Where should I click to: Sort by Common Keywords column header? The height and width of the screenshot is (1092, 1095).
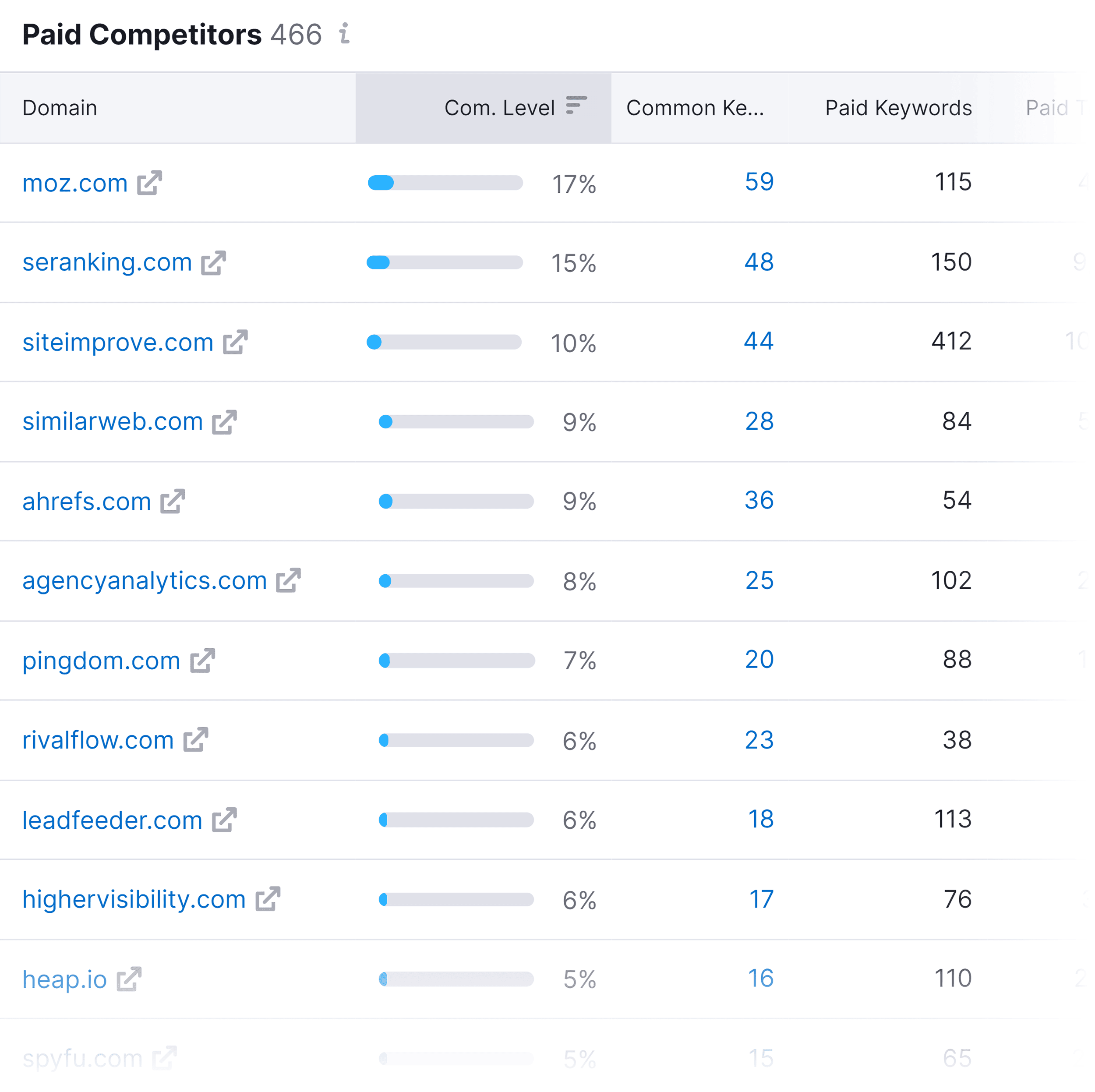point(695,108)
